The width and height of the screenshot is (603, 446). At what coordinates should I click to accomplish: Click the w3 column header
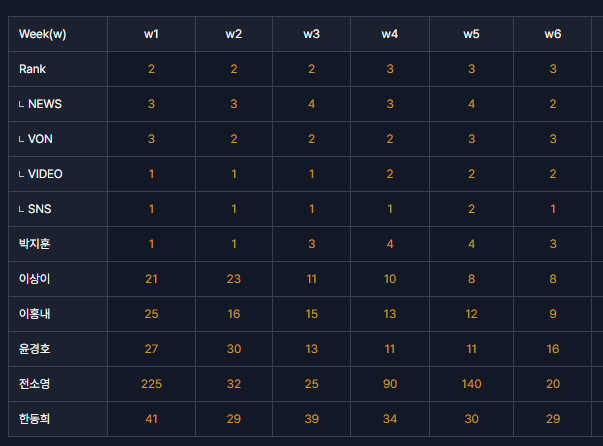(311, 34)
